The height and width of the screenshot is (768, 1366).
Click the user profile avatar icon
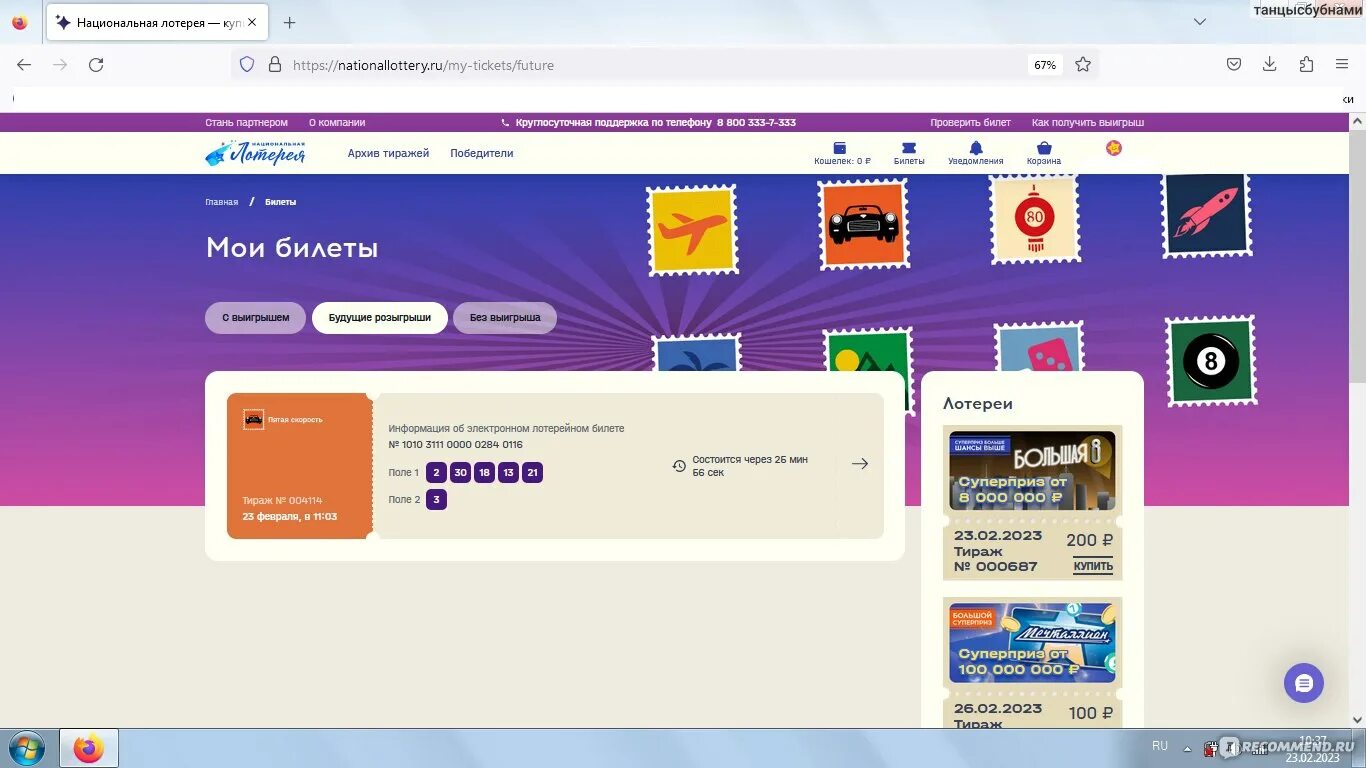pos(1114,148)
